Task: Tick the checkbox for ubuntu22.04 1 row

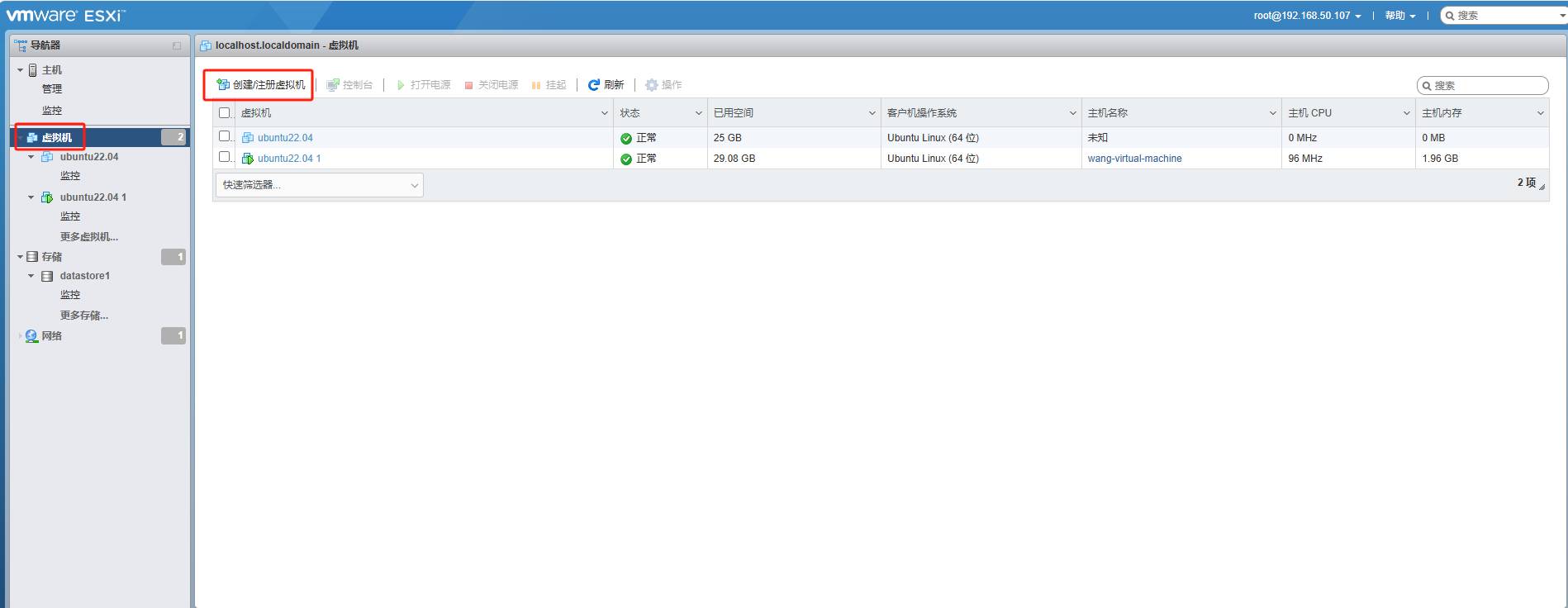Action: (224, 157)
